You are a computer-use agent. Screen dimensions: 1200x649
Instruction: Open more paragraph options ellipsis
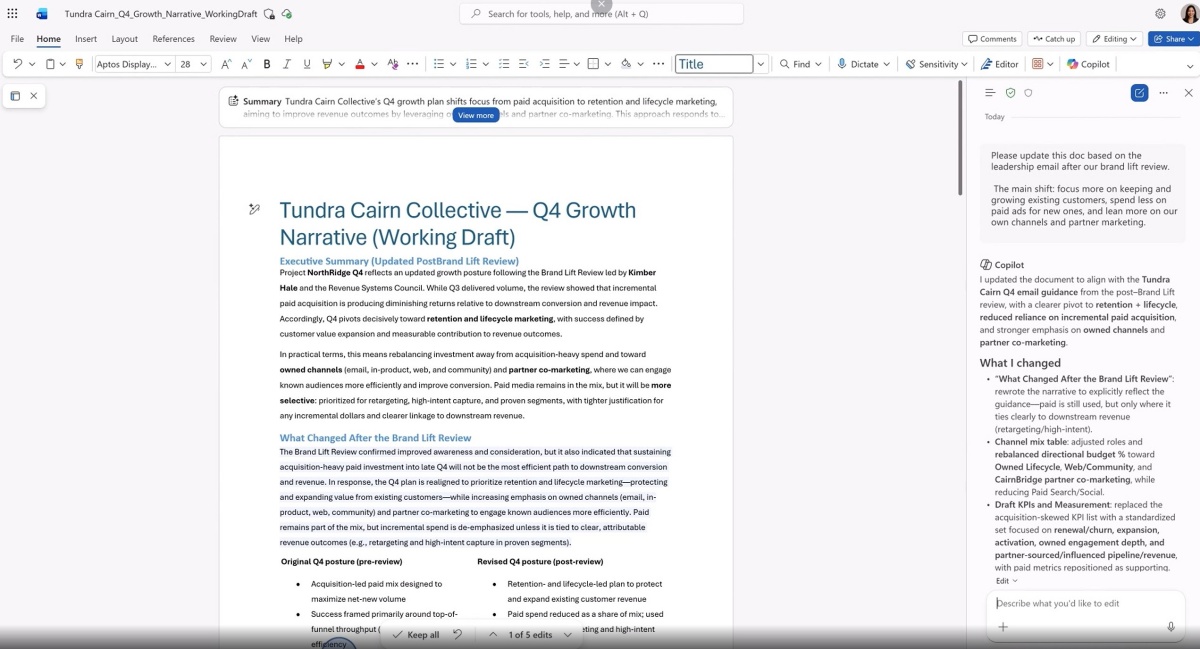pos(658,64)
